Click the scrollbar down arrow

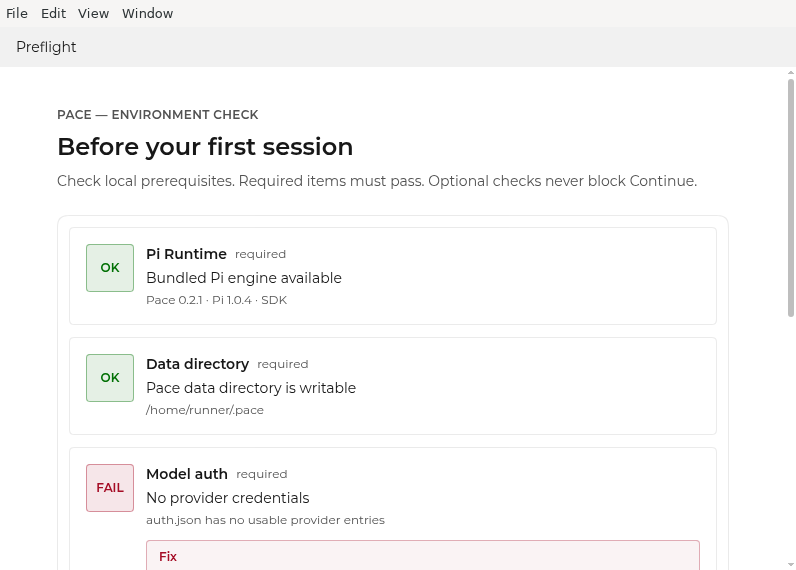click(790, 564)
